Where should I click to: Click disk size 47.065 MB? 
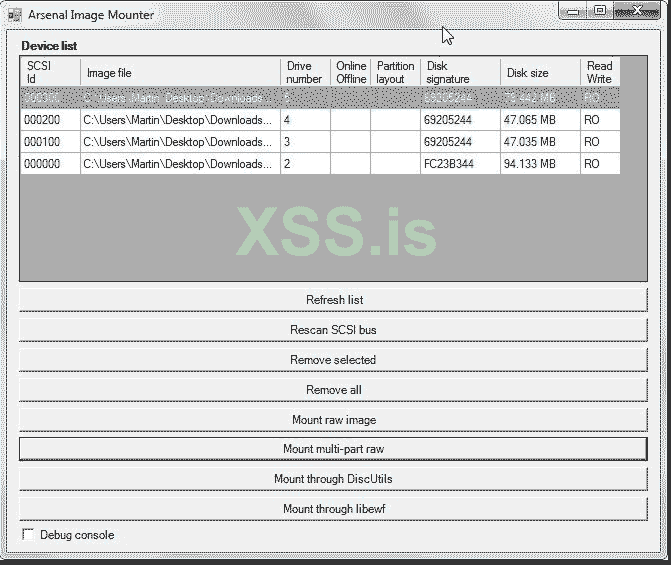coord(540,120)
